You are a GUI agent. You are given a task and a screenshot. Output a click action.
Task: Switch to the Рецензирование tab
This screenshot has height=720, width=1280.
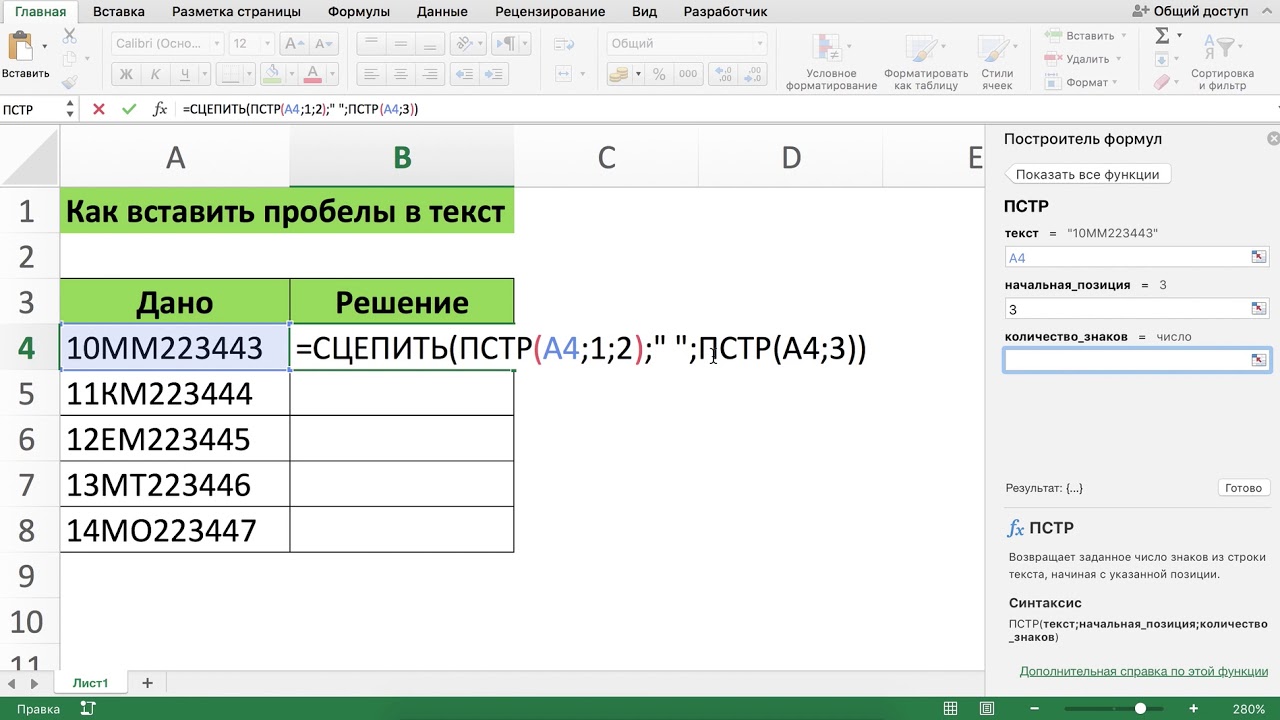click(x=550, y=11)
